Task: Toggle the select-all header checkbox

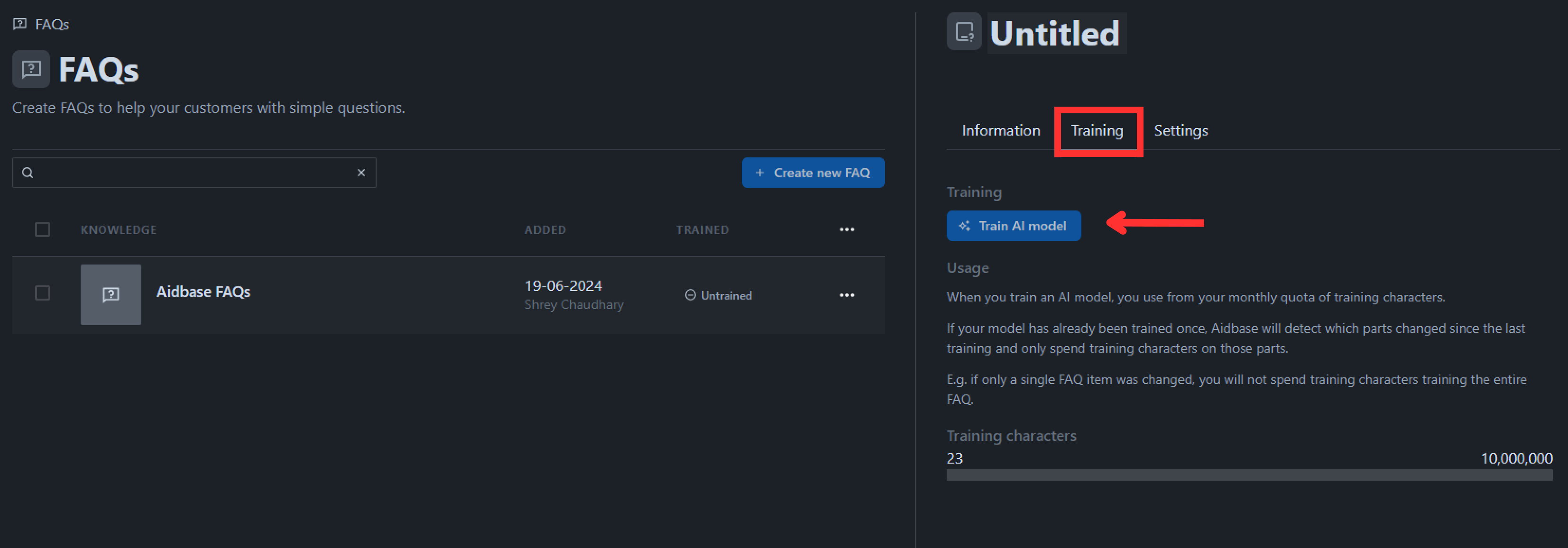Action: (43, 230)
